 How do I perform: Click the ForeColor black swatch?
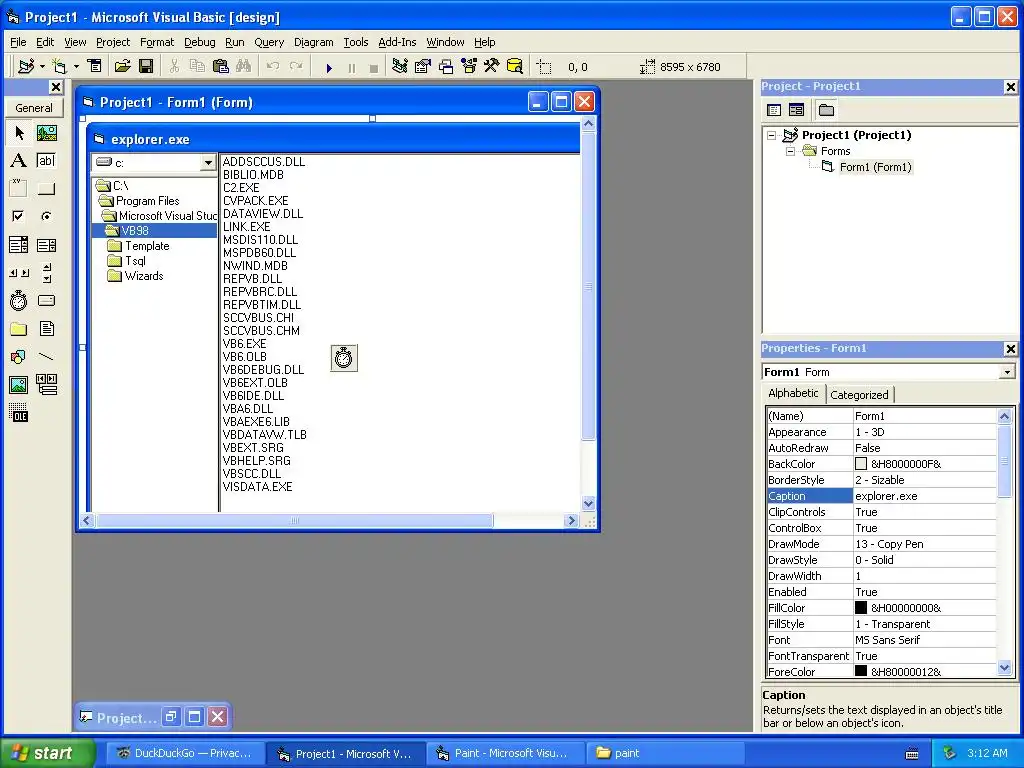[861, 671]
